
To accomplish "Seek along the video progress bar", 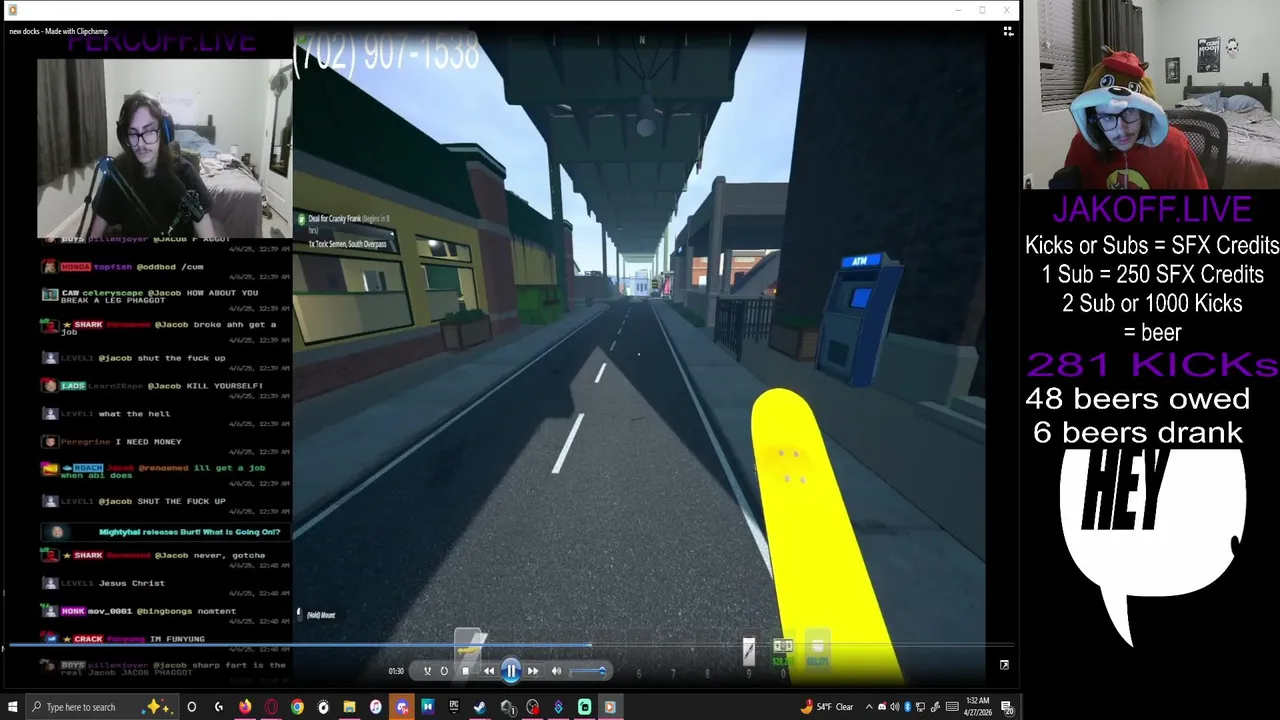I will [510, 647].
